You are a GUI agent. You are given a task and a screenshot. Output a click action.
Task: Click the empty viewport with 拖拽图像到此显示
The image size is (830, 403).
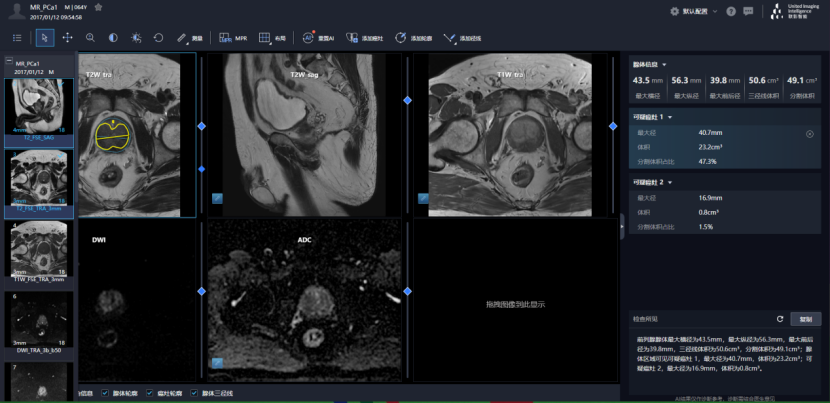[515, 301]
